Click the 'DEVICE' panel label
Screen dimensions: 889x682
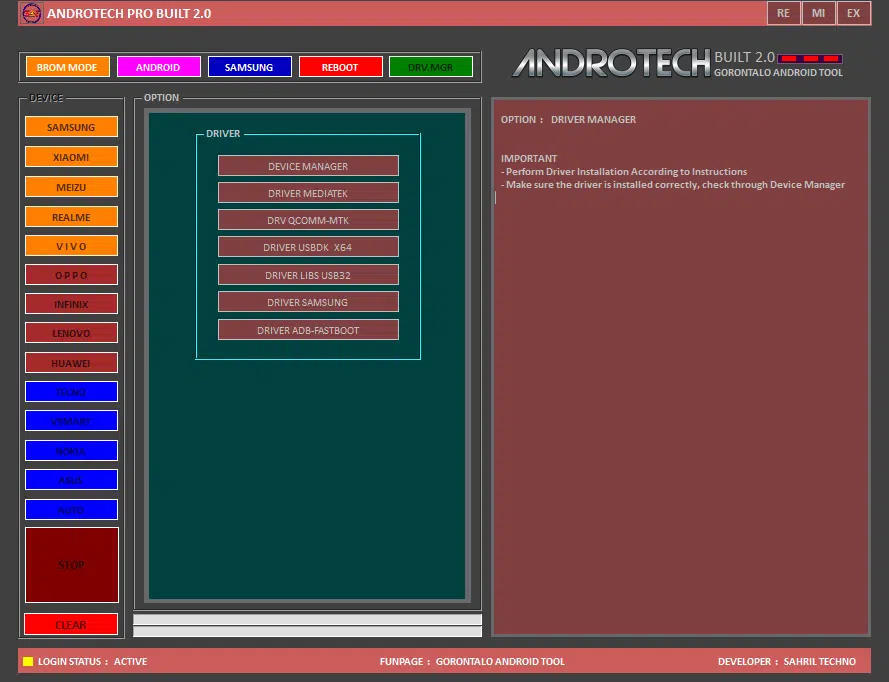46,98
